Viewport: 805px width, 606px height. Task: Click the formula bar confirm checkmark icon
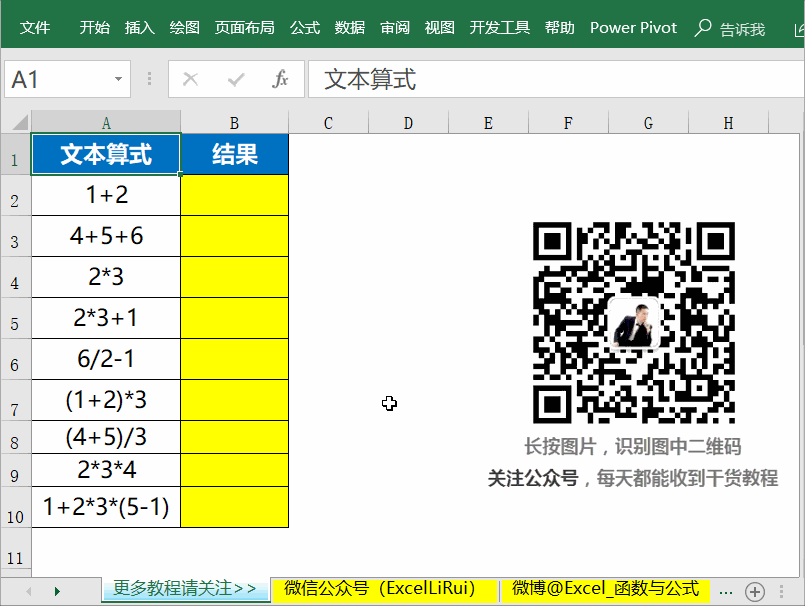[x=236, y=79]
